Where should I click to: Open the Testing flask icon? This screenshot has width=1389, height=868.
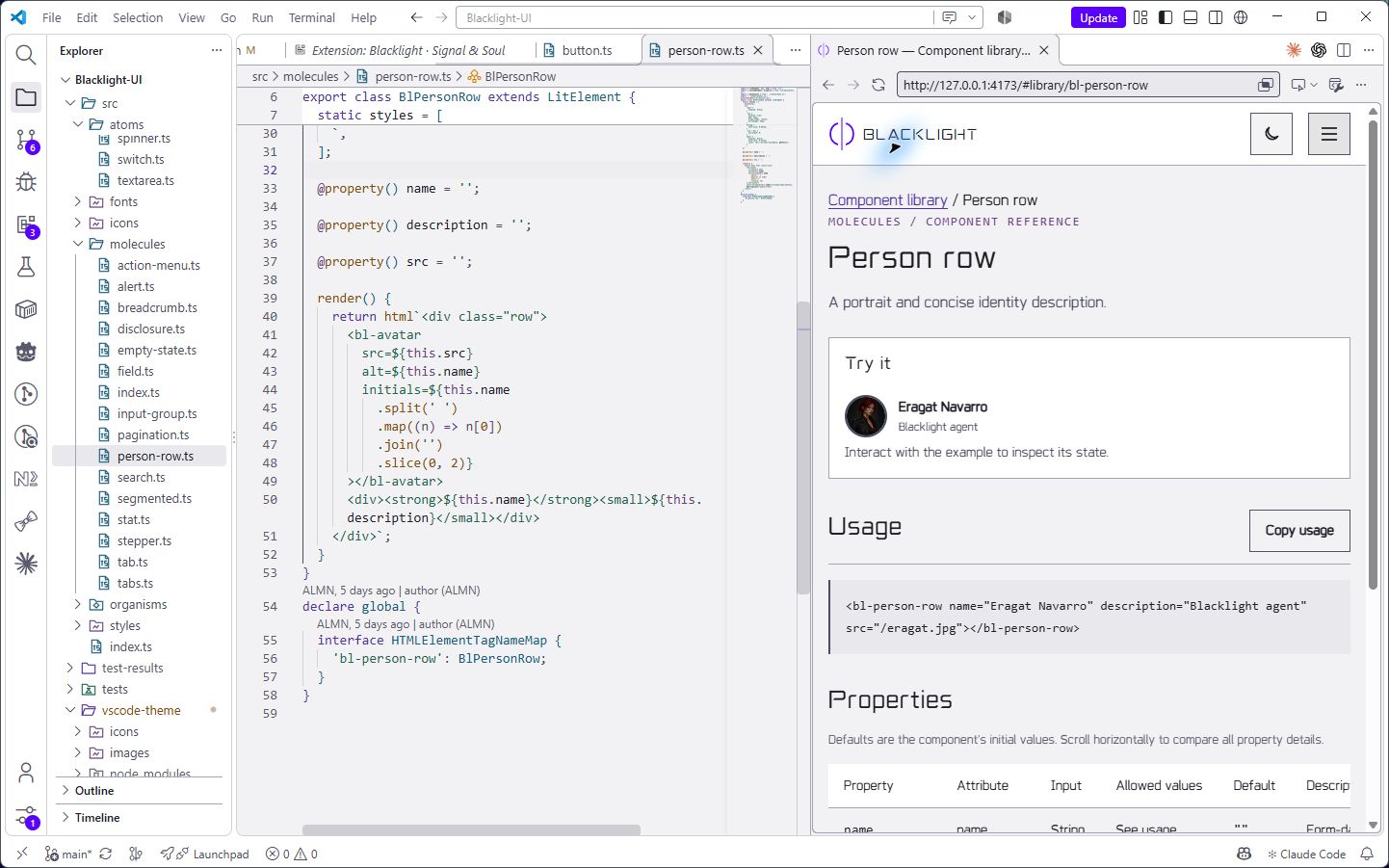click(x=26, y=267)
